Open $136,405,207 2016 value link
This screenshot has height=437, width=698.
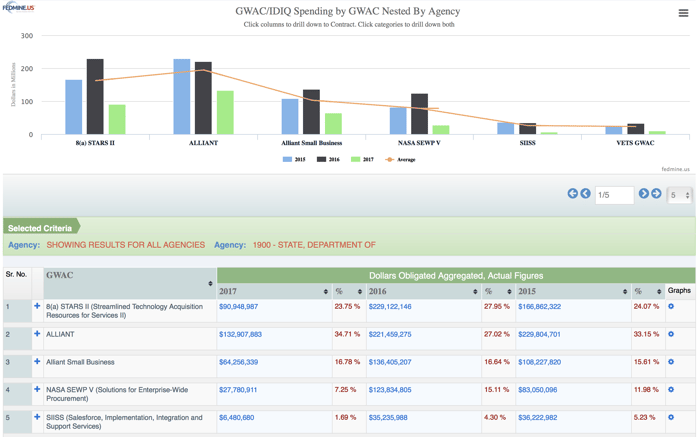click(x=390, y=362)
